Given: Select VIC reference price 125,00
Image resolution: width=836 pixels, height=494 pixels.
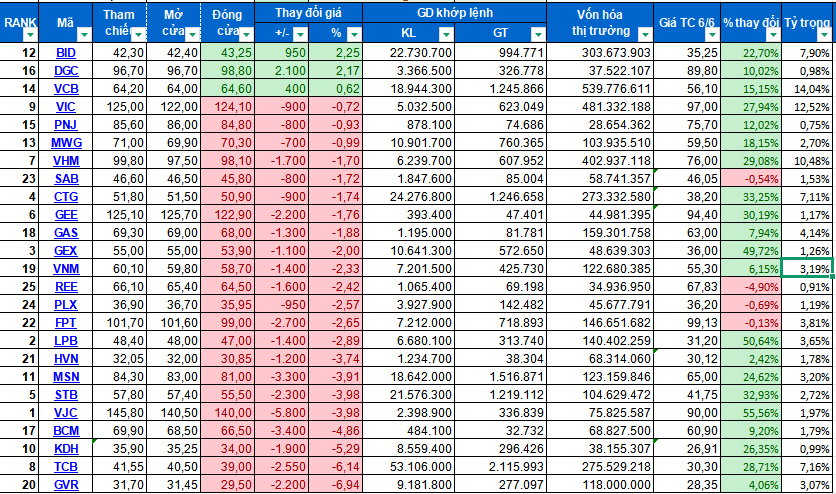Looking at the screenshot, I should click(119, 107).
